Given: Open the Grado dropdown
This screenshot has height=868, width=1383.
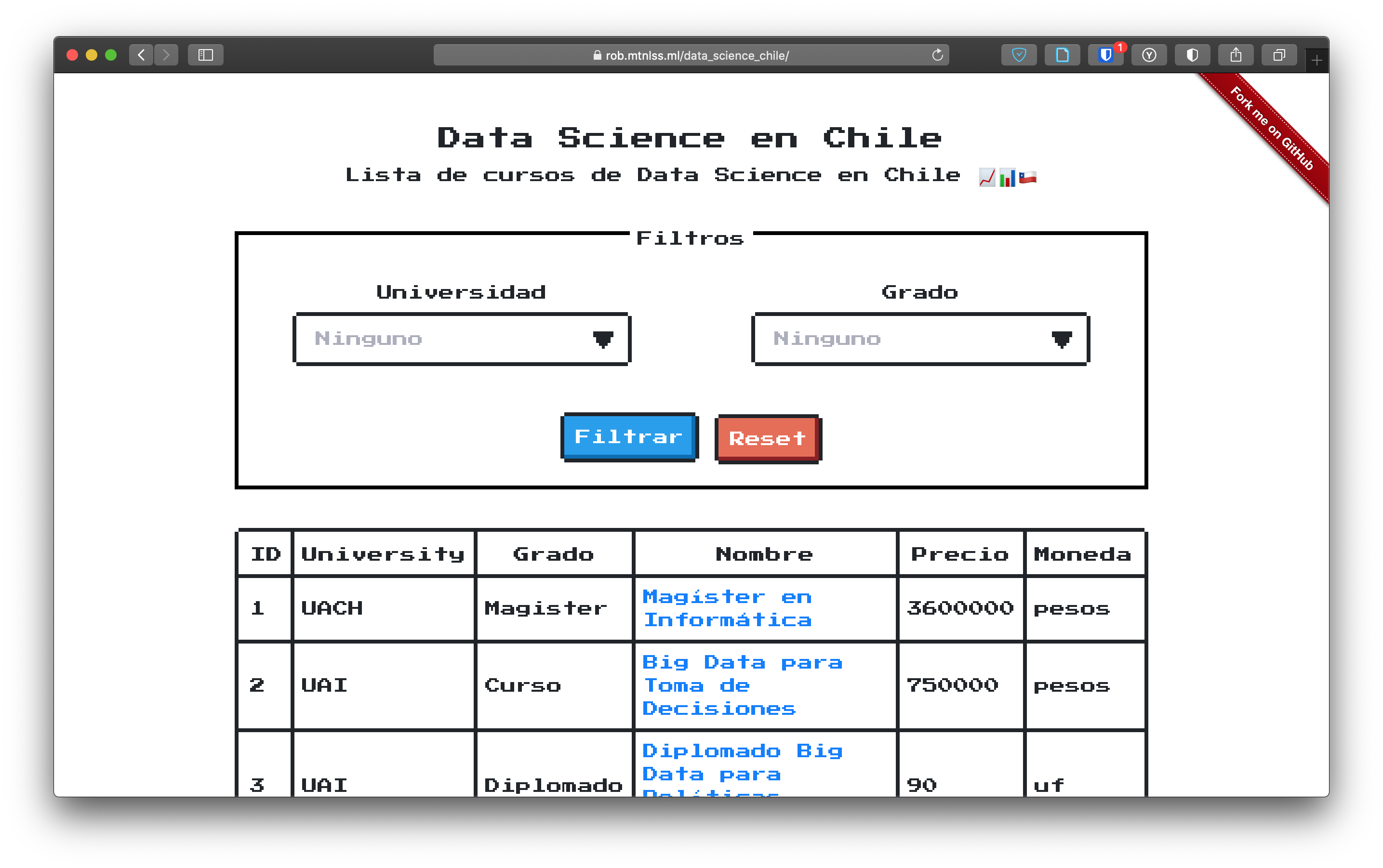Looking at the screenshot, I should (x=919, y=339).
